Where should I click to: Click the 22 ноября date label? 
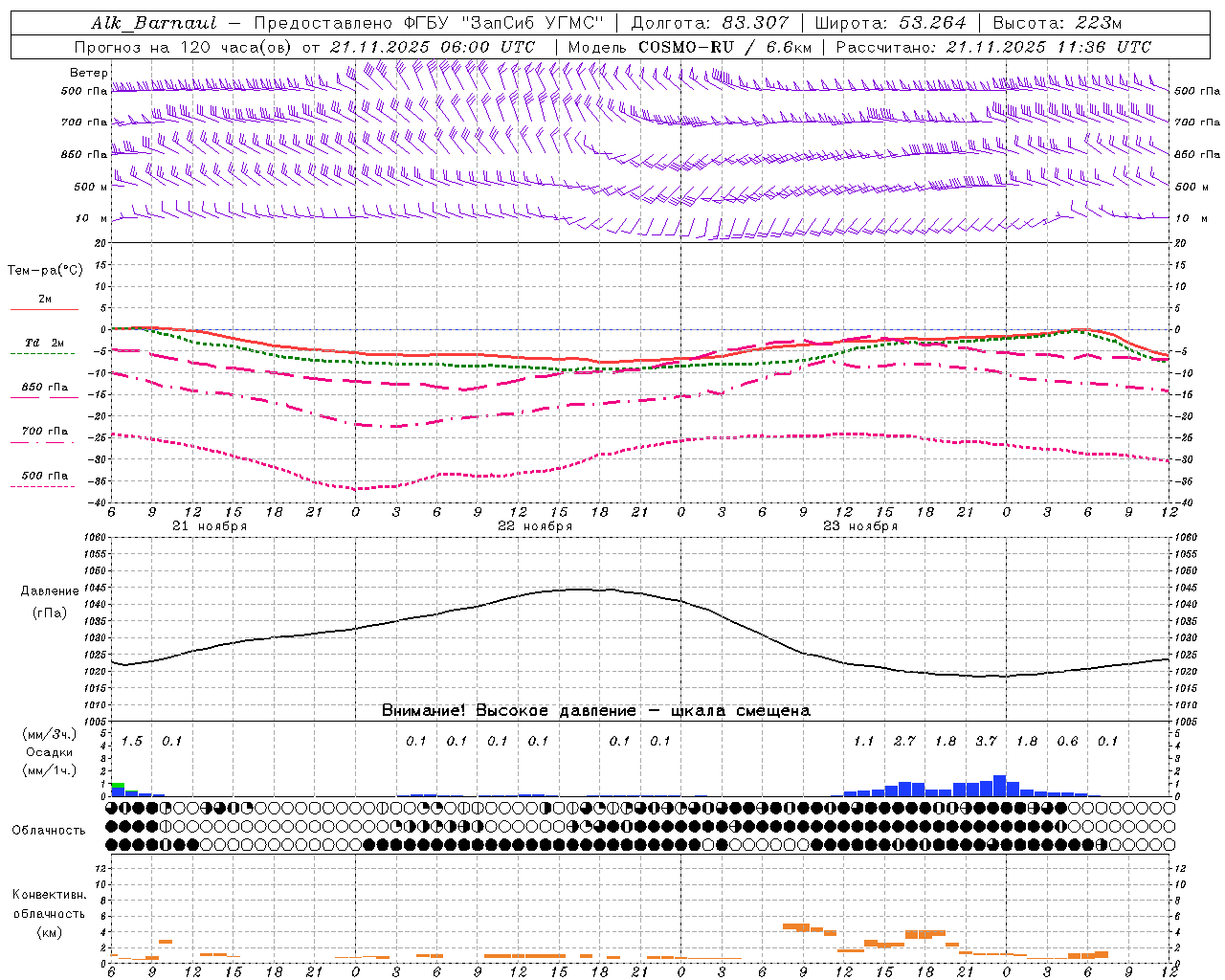pyautogui.click(x=535, y=526)
